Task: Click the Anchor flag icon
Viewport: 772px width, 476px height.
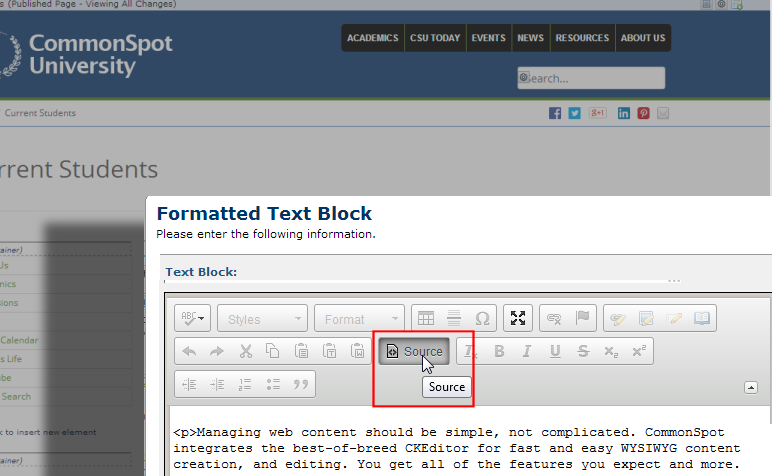Action: point(582,318)
